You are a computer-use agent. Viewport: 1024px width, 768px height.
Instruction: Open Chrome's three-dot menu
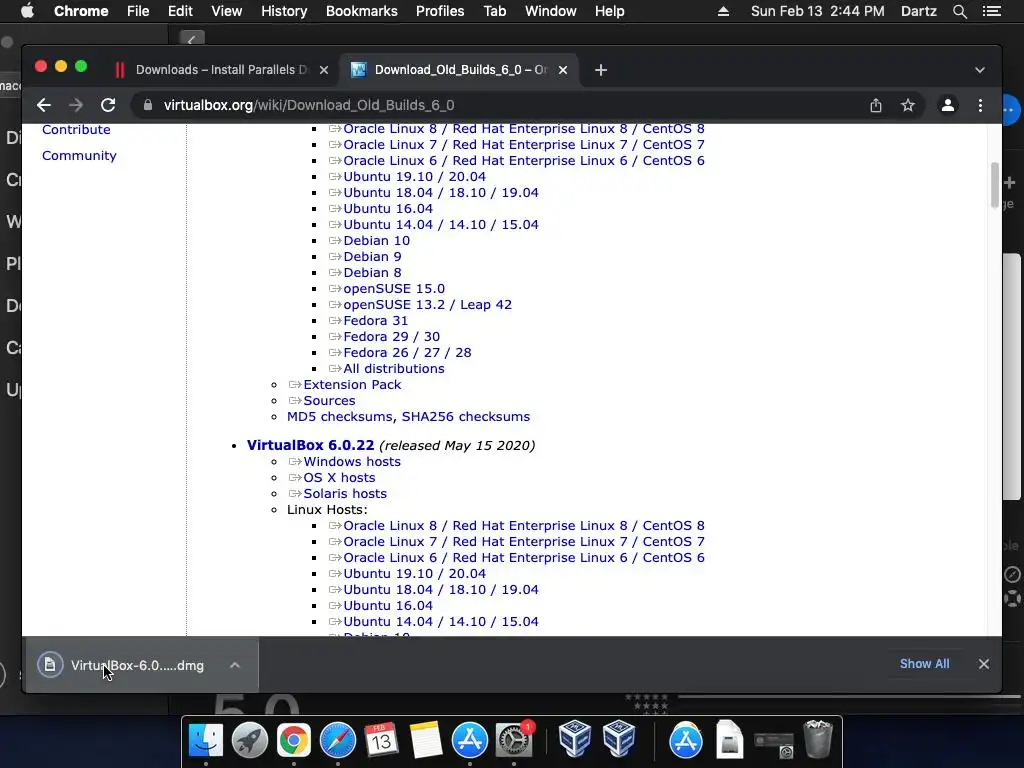tap(980, 105)
